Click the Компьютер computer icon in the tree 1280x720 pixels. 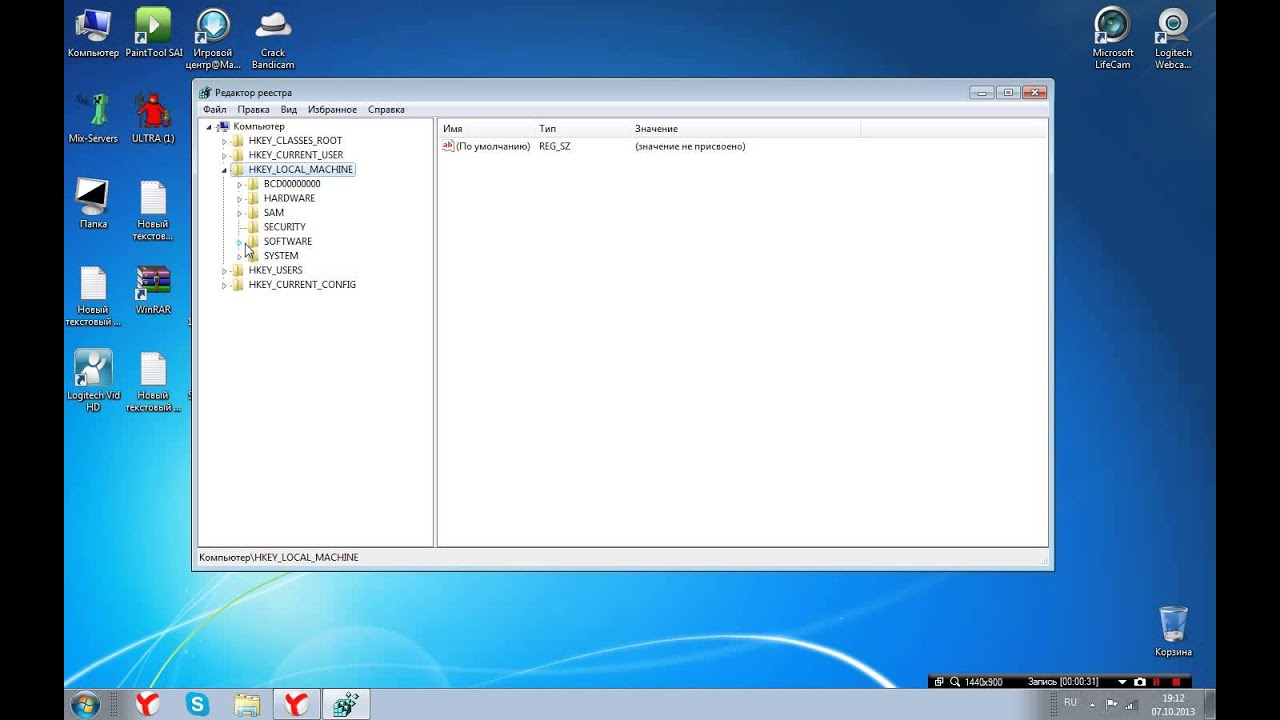pyautogui.click(x=223, y=126)
